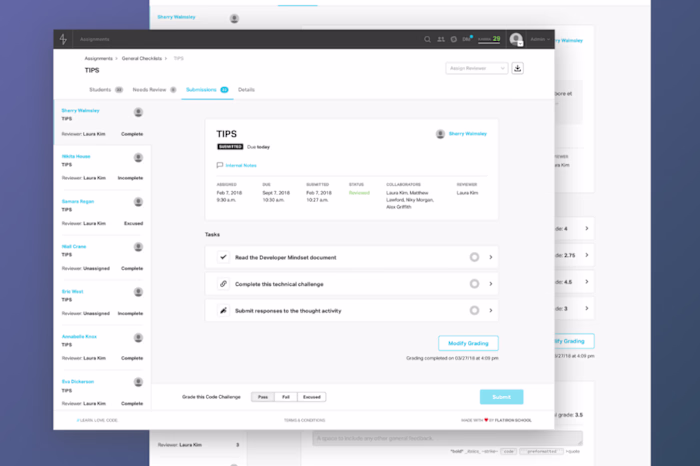
Task: Click the green Reviewed status text
Action: tap(359, 193)
